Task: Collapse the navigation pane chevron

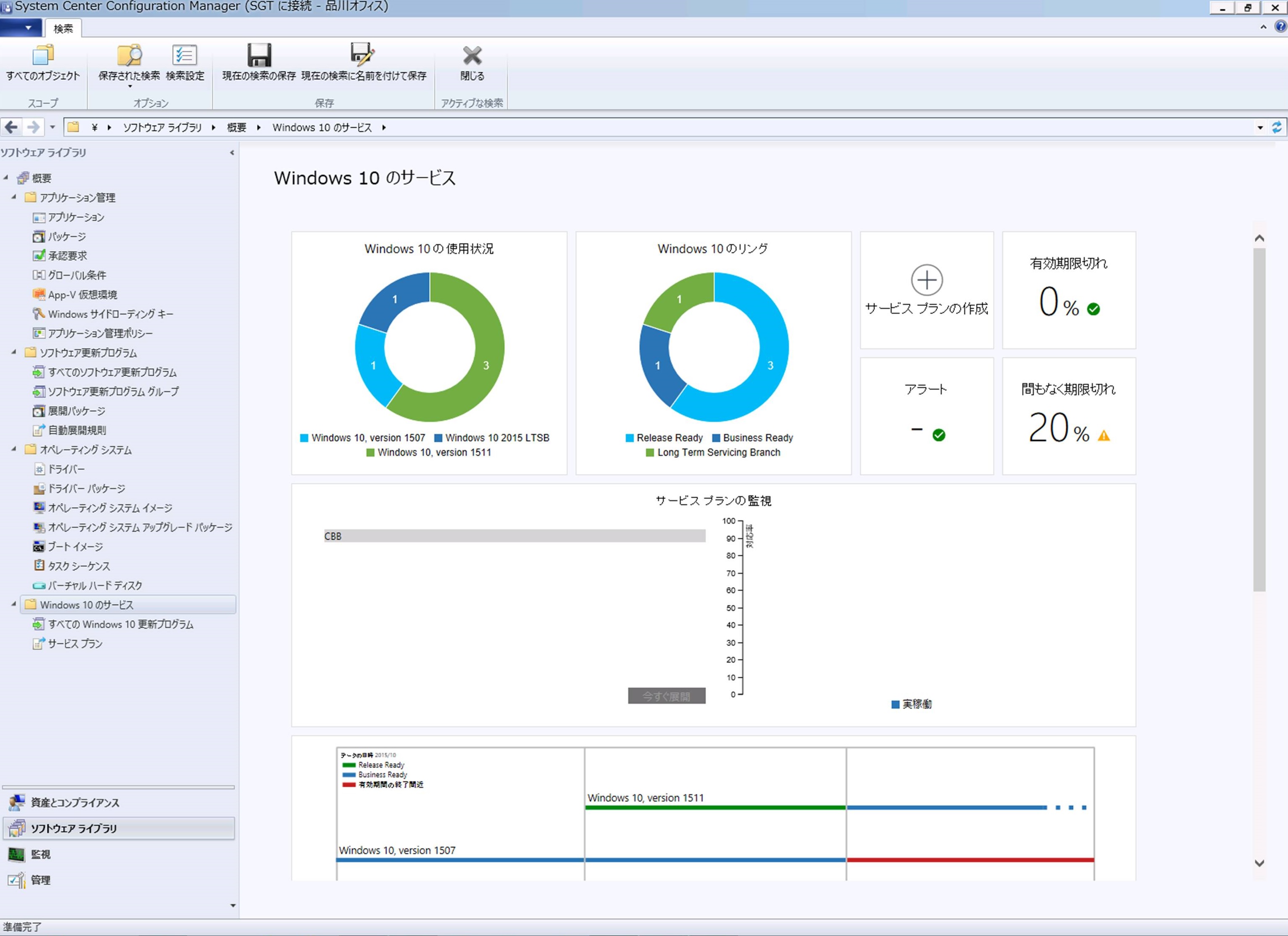Action: [232, 152]
